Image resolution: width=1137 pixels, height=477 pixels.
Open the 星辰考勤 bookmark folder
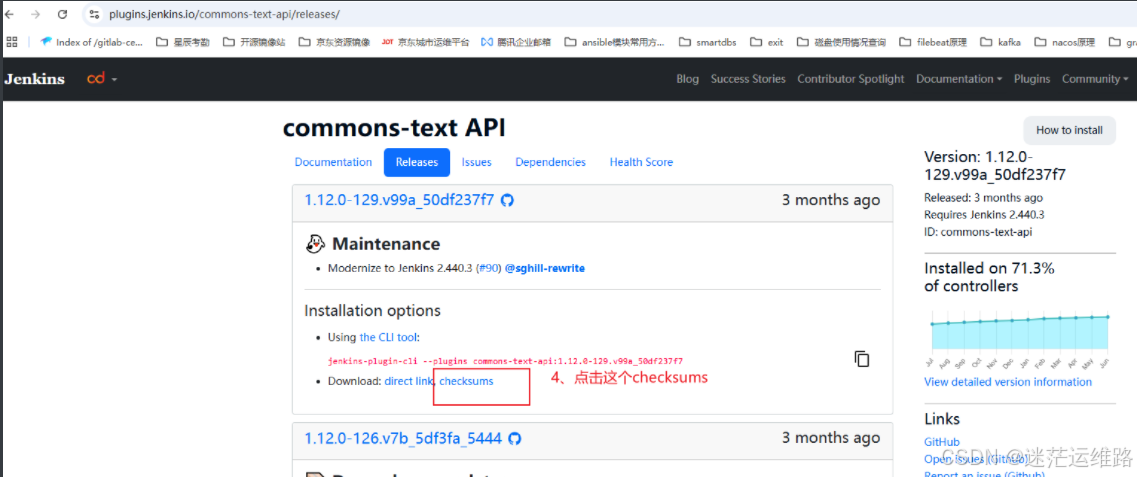click(183, 42)
